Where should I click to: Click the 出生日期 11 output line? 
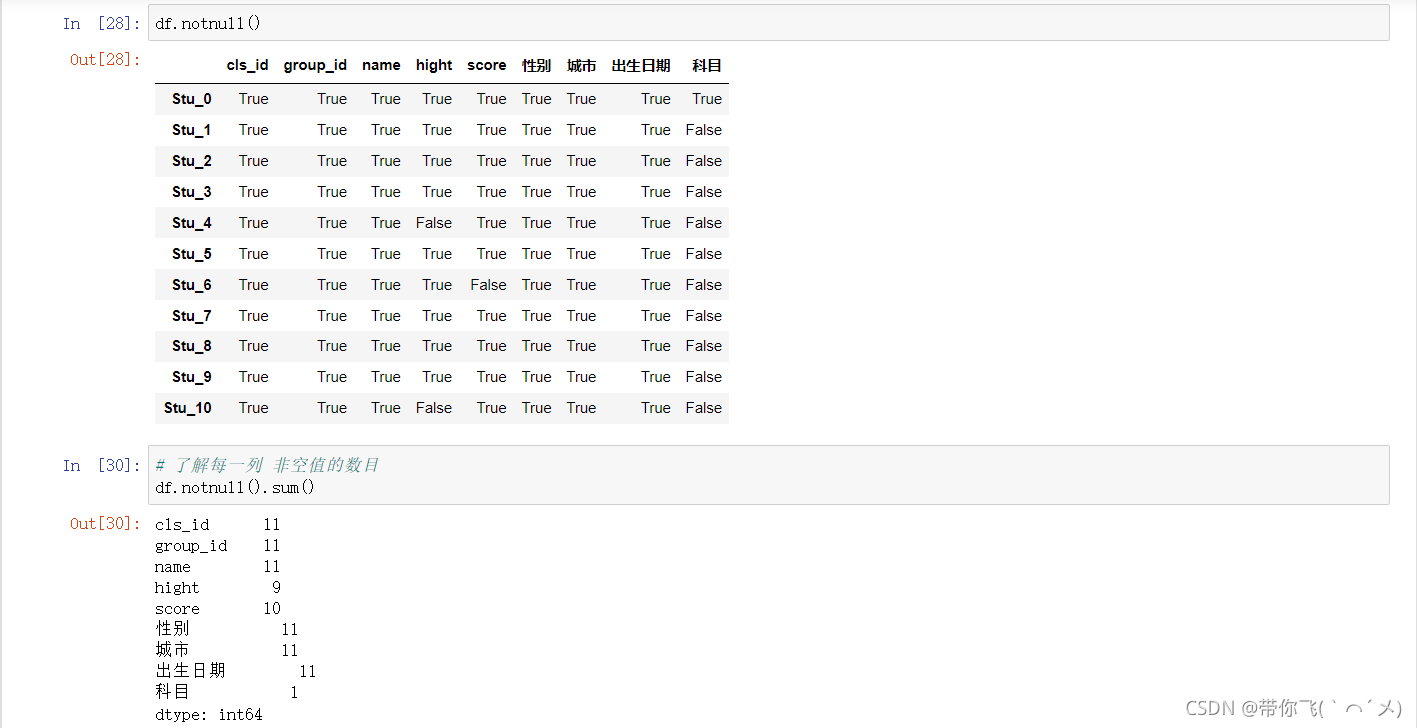point(235,671)
